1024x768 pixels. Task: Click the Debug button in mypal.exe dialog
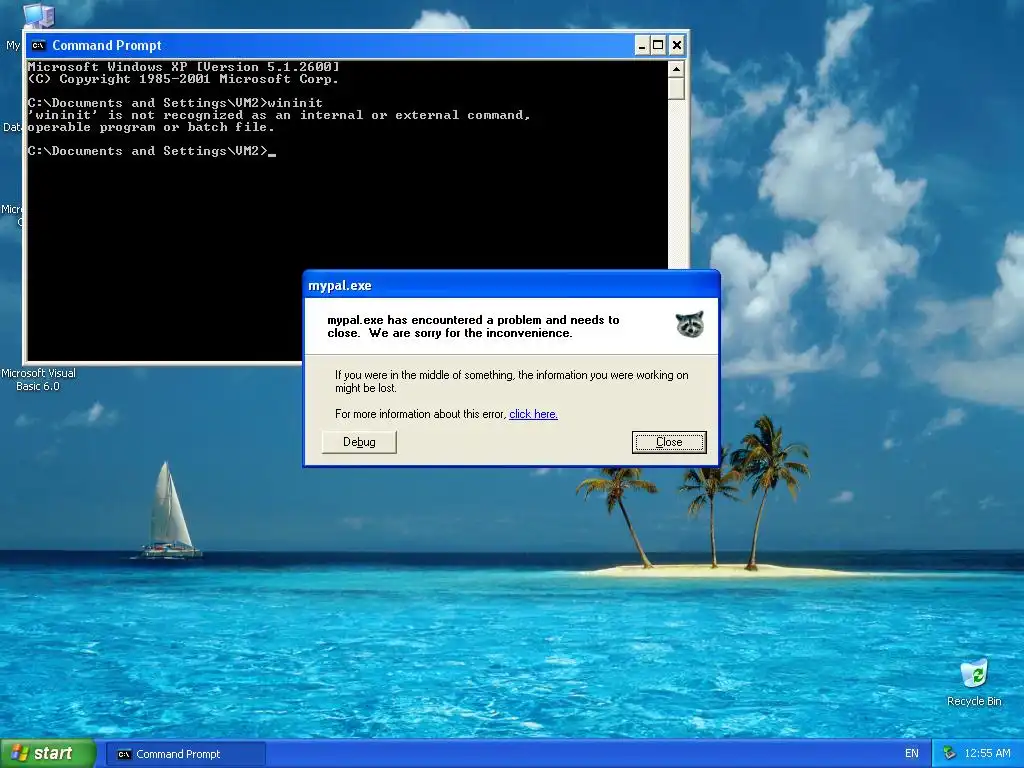[x=359, y=442]
